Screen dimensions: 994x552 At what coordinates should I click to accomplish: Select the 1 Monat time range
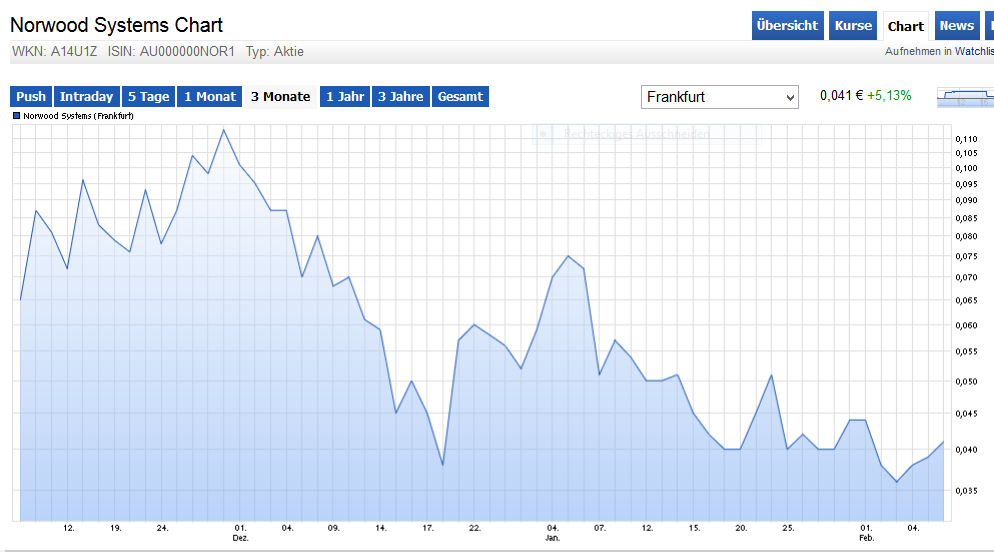210,97
